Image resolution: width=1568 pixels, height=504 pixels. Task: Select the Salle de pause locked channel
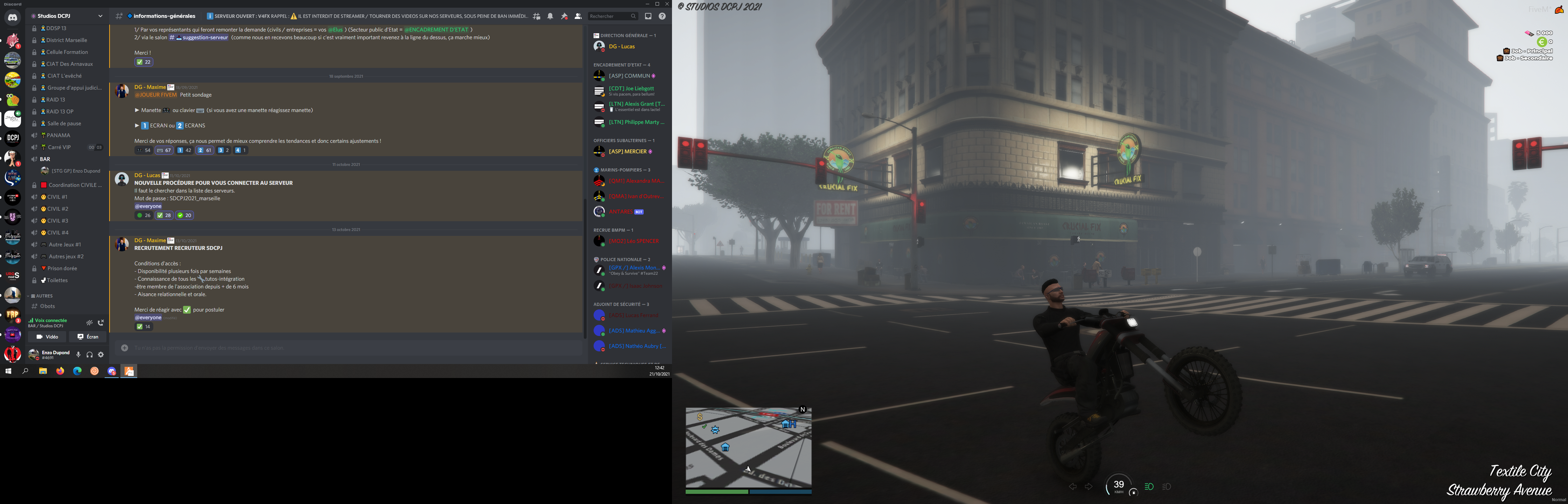coord(67,124)
